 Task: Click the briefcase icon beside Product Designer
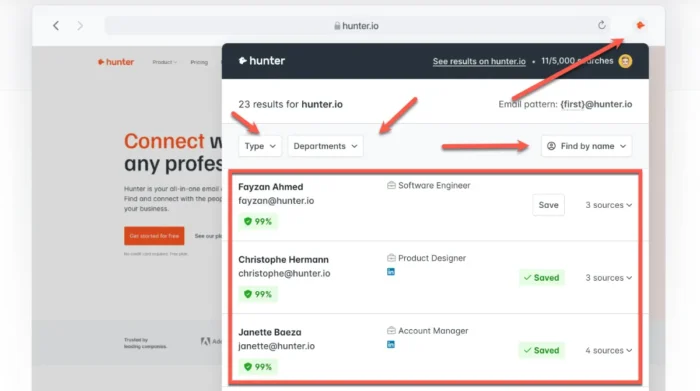point(391,258)
